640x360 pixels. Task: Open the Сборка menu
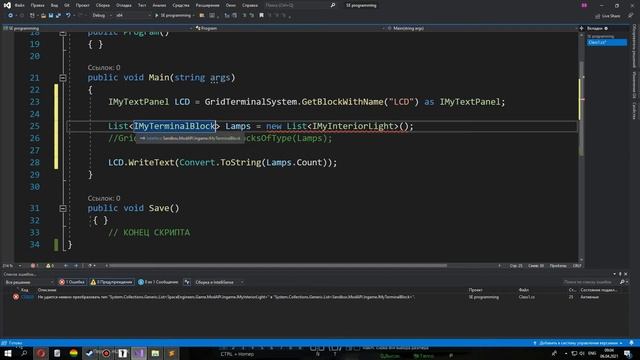(x=102, y=5)
